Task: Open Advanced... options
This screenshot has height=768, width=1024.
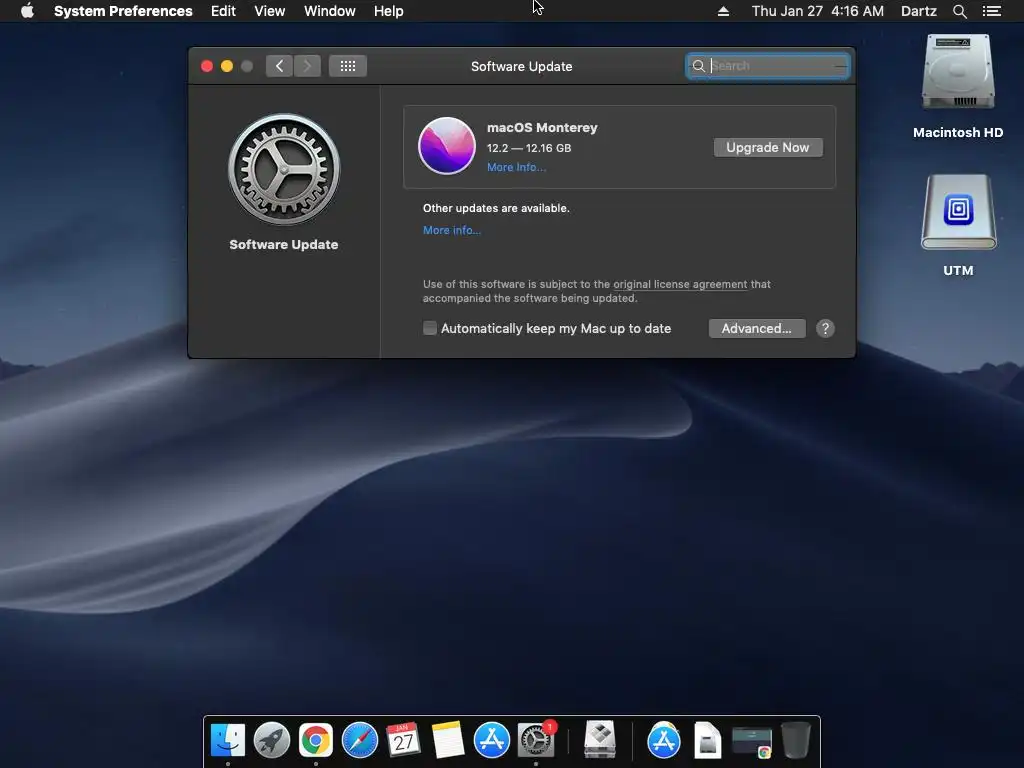Action: tap(756, 328)
